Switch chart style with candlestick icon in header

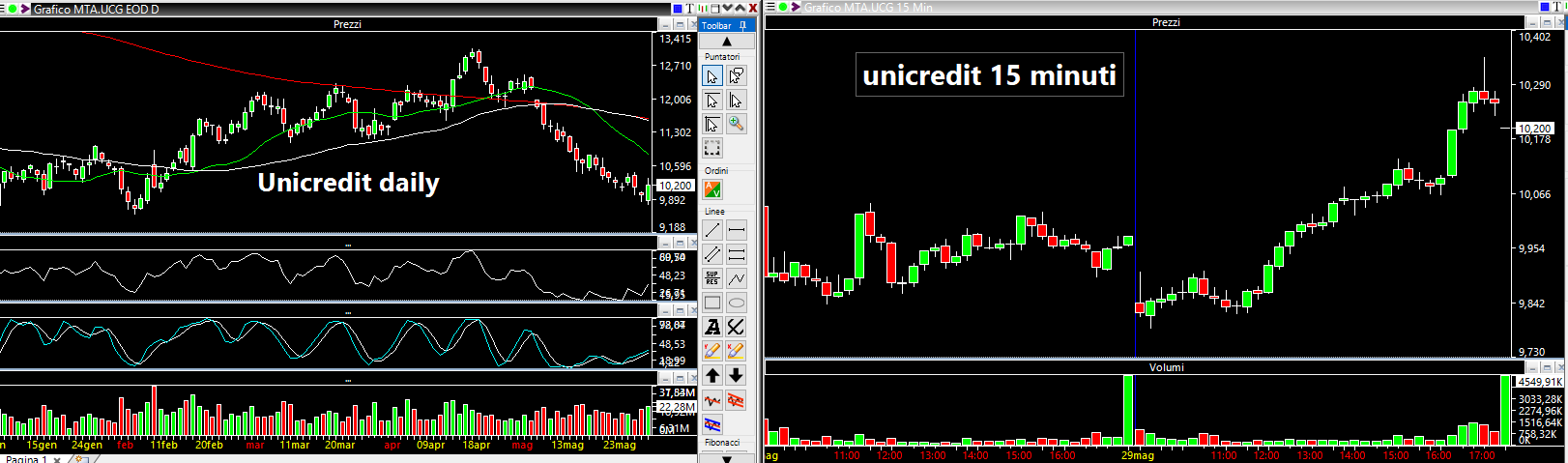tap(703, 9)
